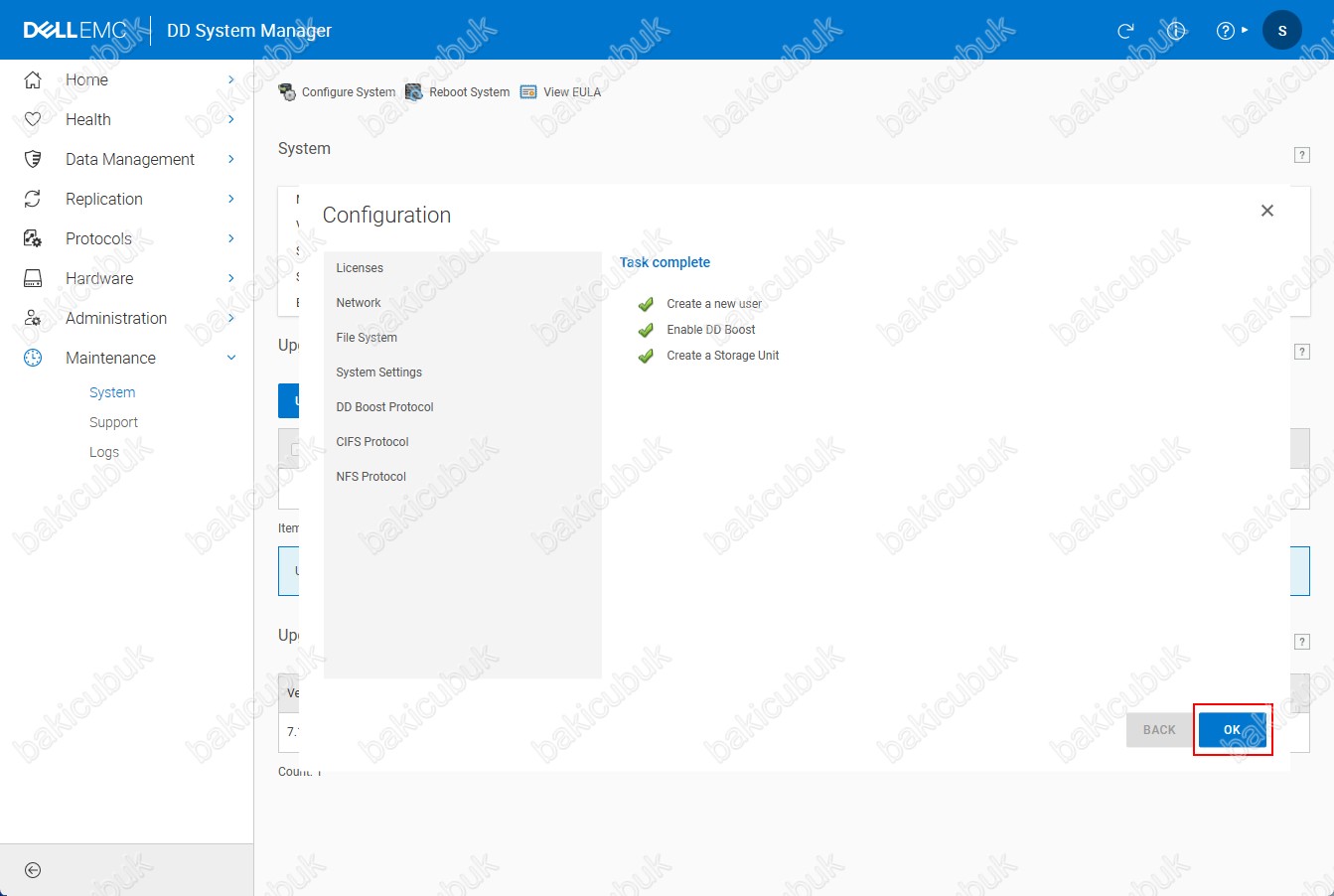Click the Health heart icon
This screenshot has width=1334, height=896.
(x=33, y=119)
